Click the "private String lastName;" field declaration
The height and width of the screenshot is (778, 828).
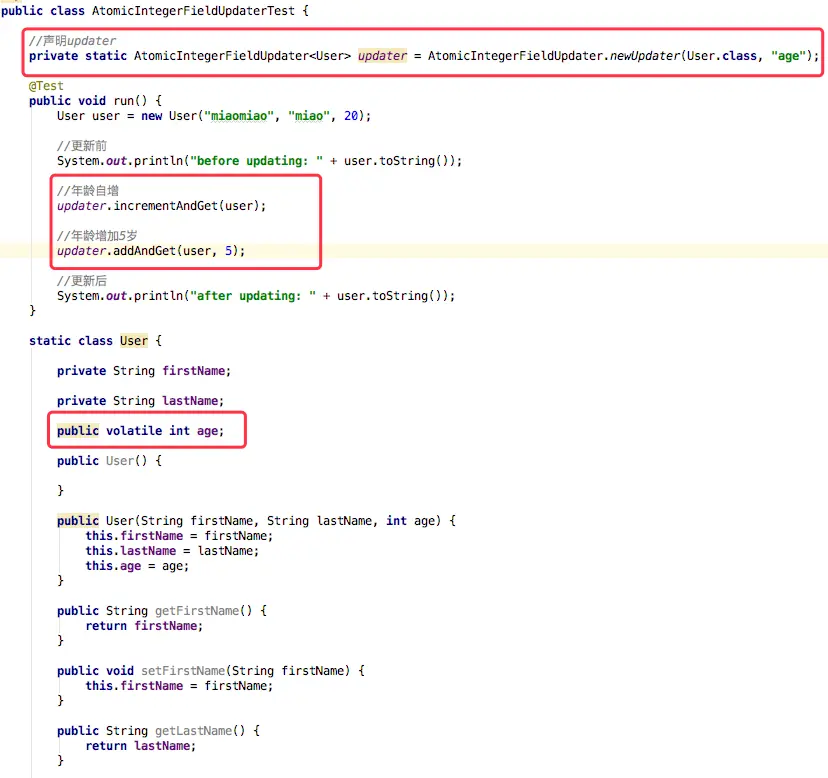(x=140, y=401)
